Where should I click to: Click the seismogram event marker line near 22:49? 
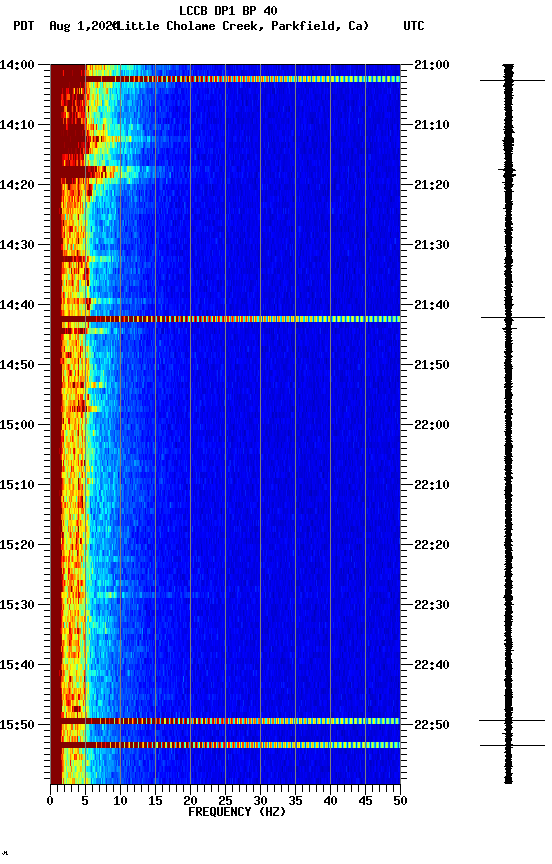(x=512, y=720)
